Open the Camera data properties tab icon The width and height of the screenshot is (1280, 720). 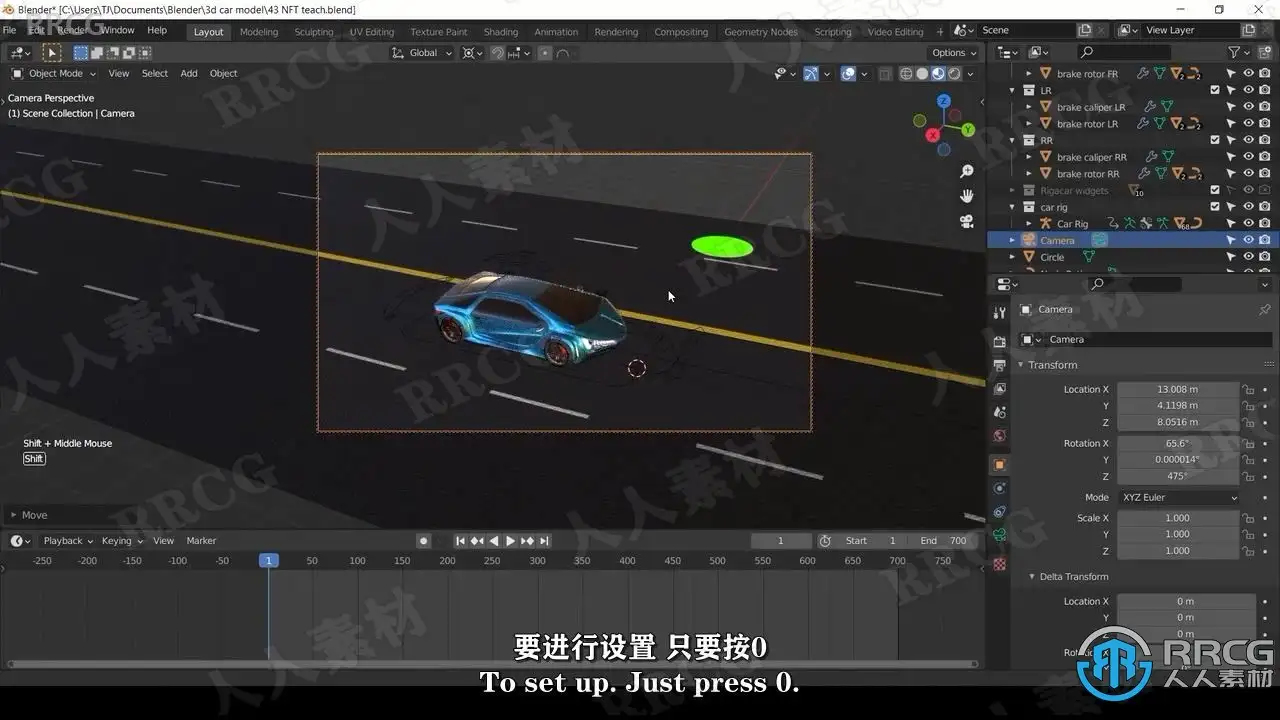pos(999,535)
